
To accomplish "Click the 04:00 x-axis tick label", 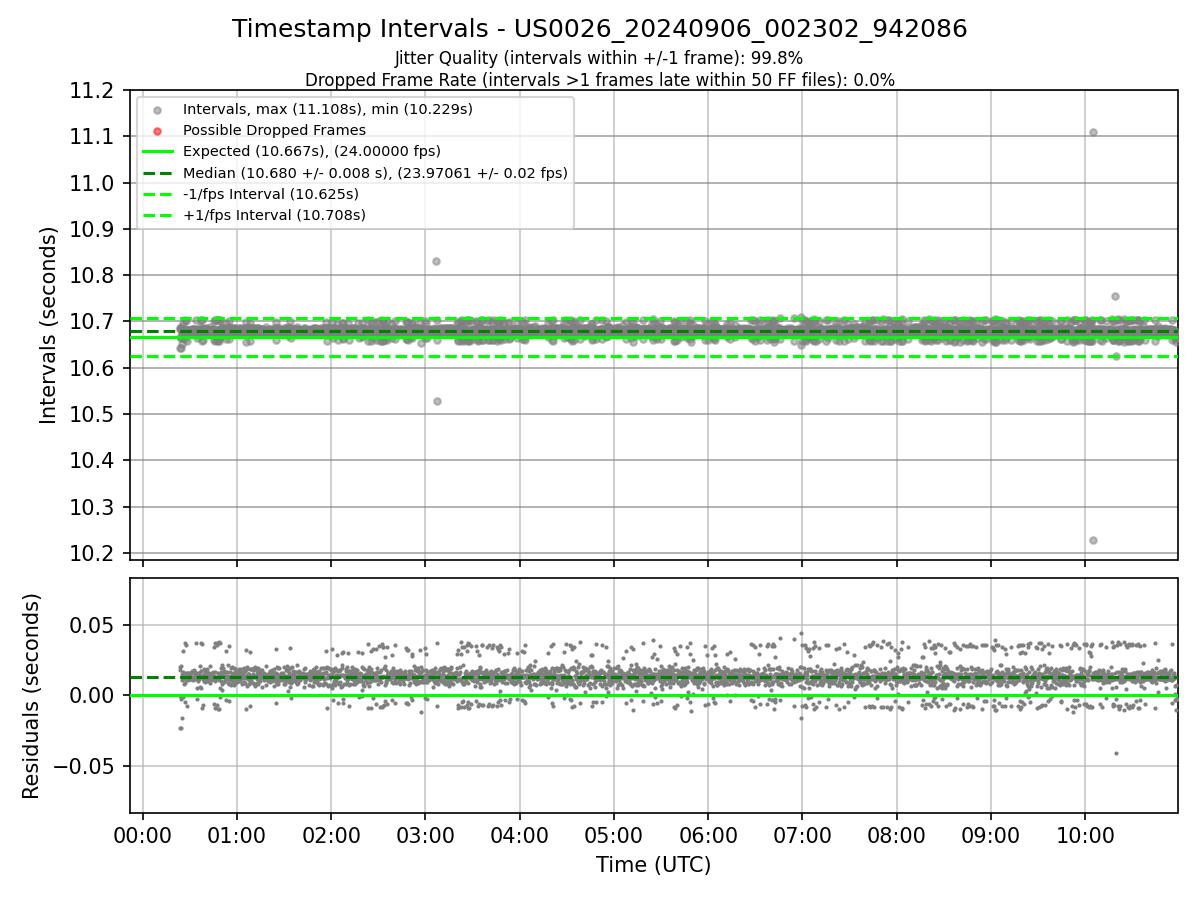I will [x=519, y=835].
